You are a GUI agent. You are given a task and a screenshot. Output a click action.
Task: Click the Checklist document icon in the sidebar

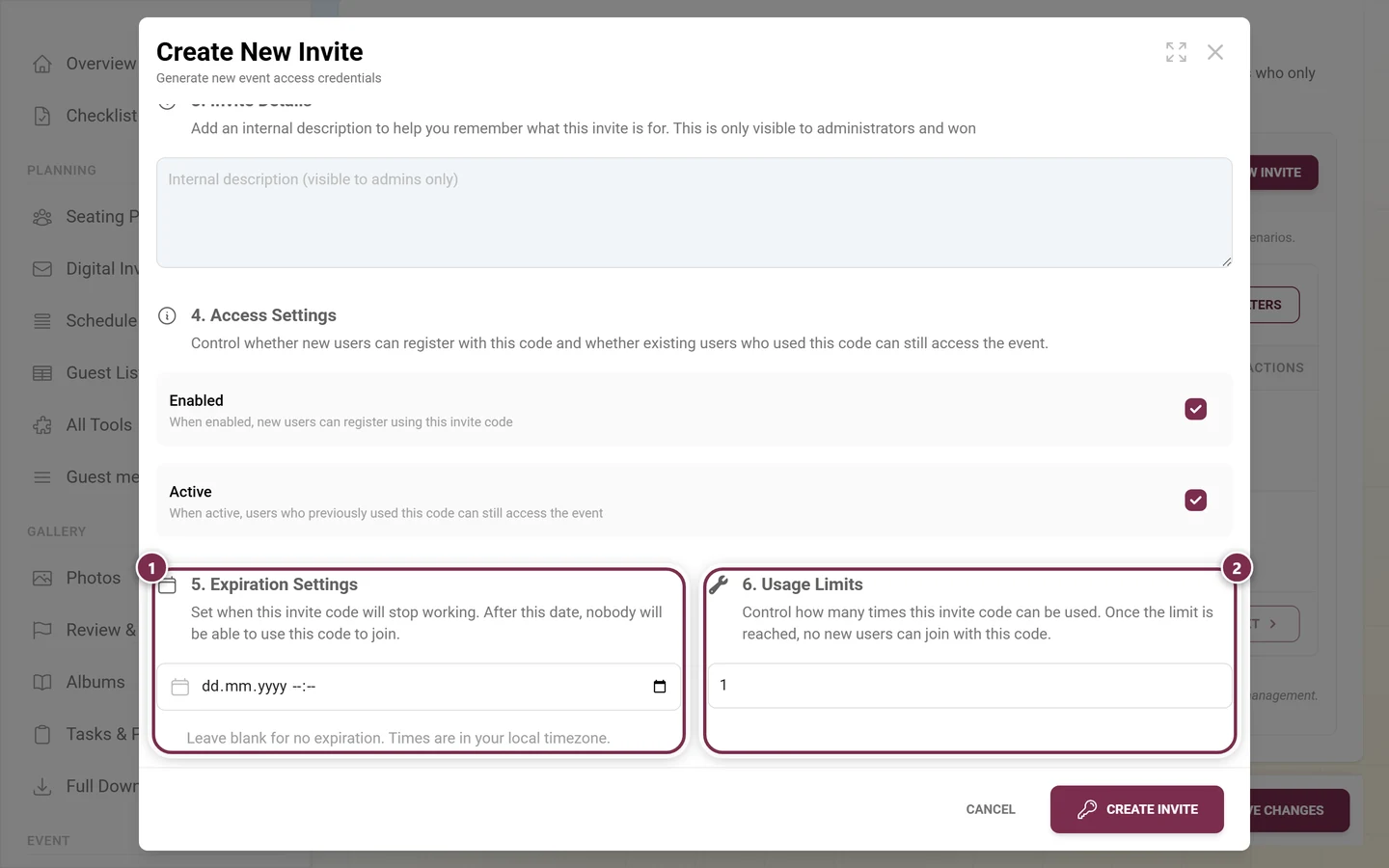point(42,116)
